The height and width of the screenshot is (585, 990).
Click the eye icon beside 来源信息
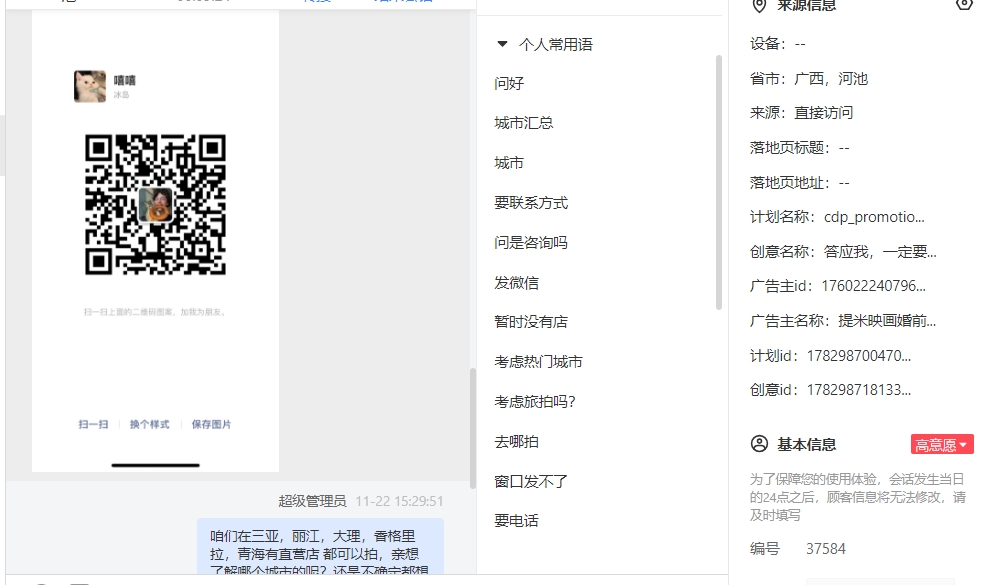[x=964, y=4]
